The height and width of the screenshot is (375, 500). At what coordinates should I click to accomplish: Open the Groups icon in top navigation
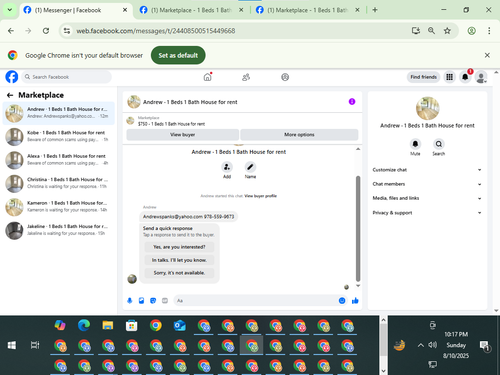(x=285, y=77)
